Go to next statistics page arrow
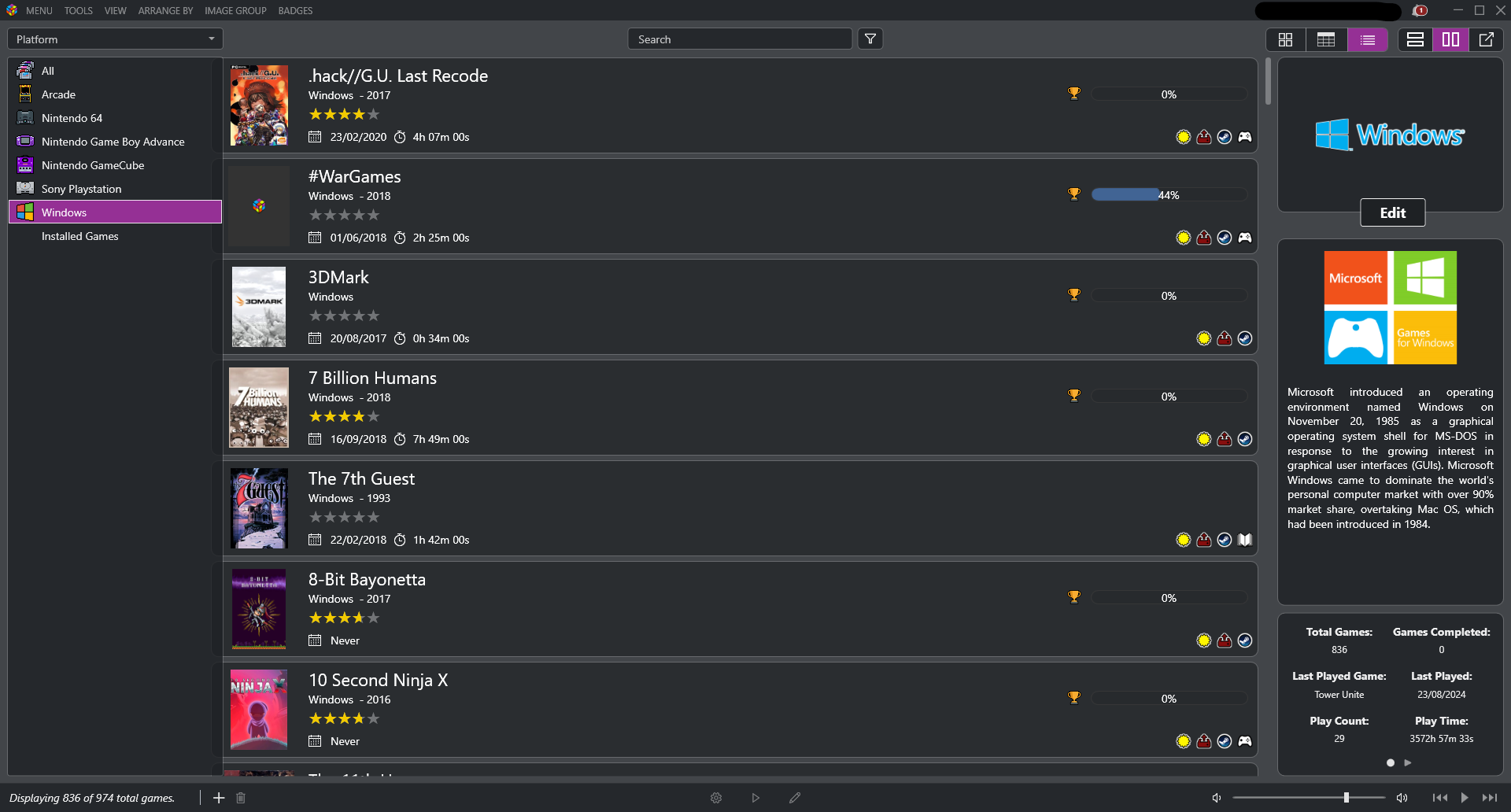 pyautogui.click(x=1408, y=762)
